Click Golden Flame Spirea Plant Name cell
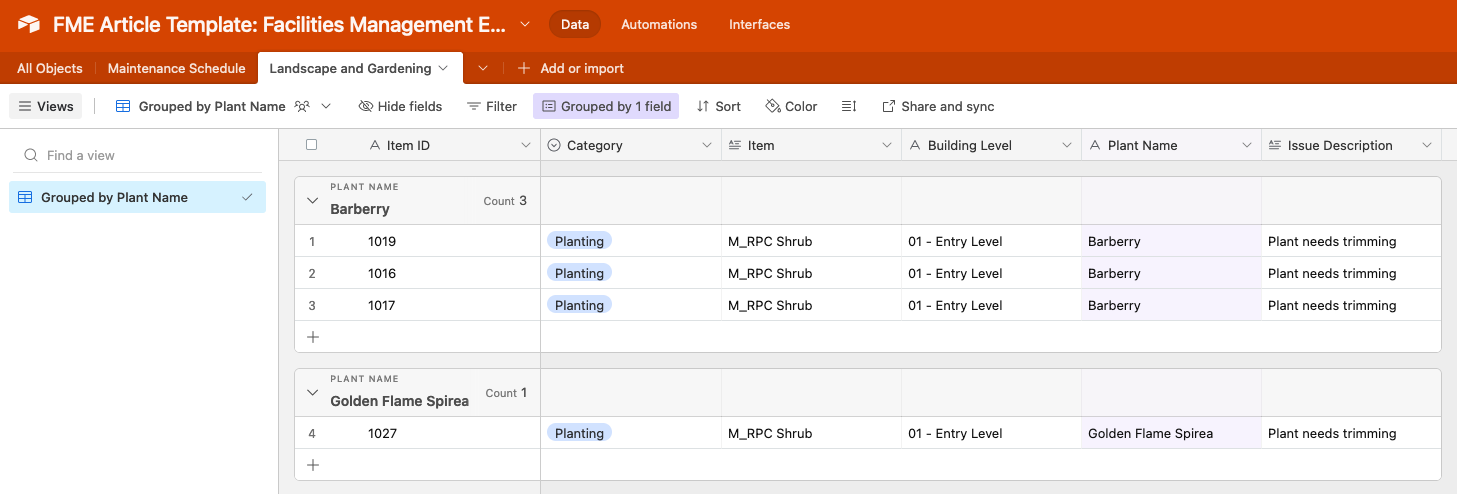The image size is (1457, 494). [x=1171, y=433]
